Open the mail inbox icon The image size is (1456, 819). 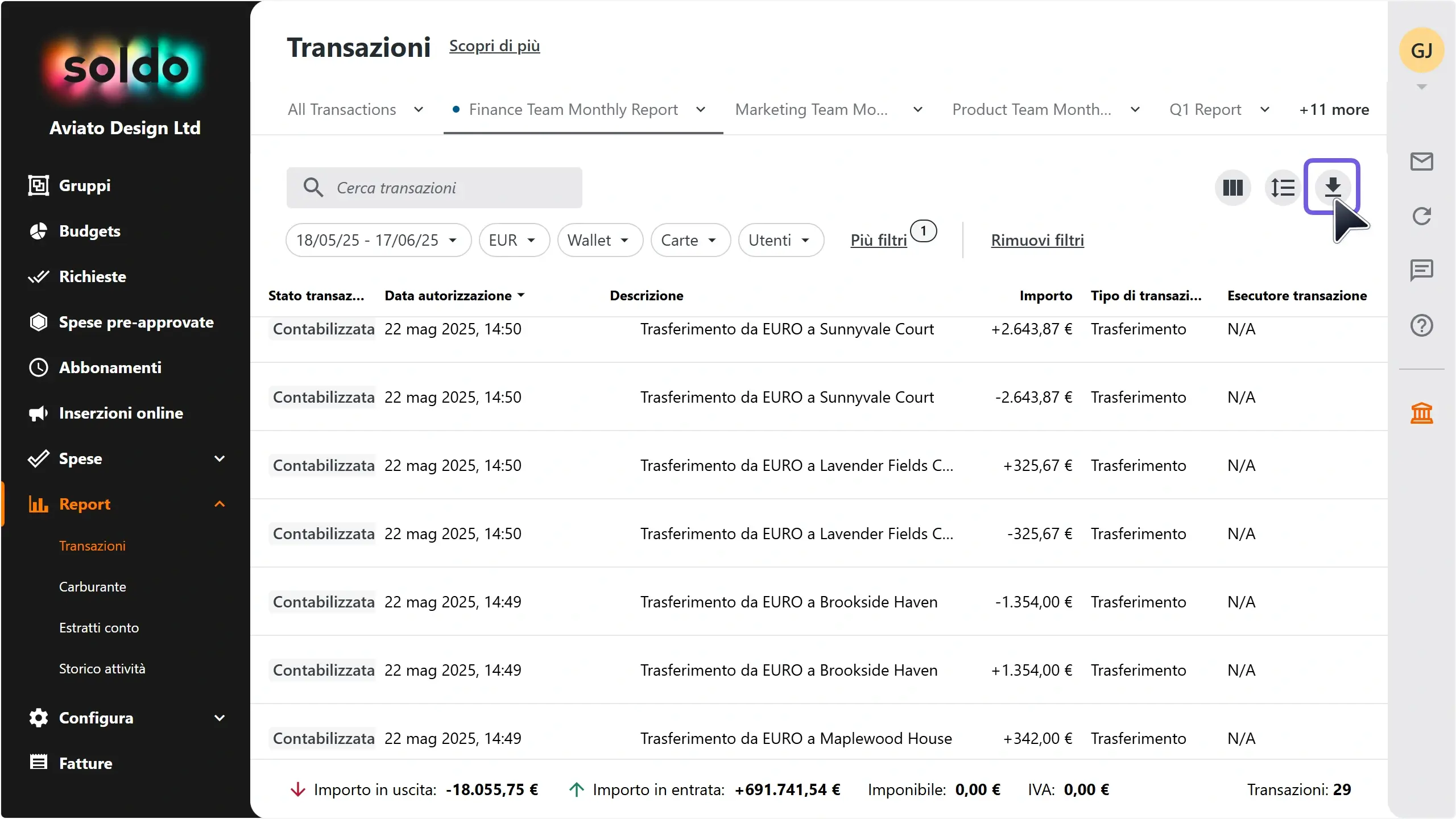pos(1421,162)
